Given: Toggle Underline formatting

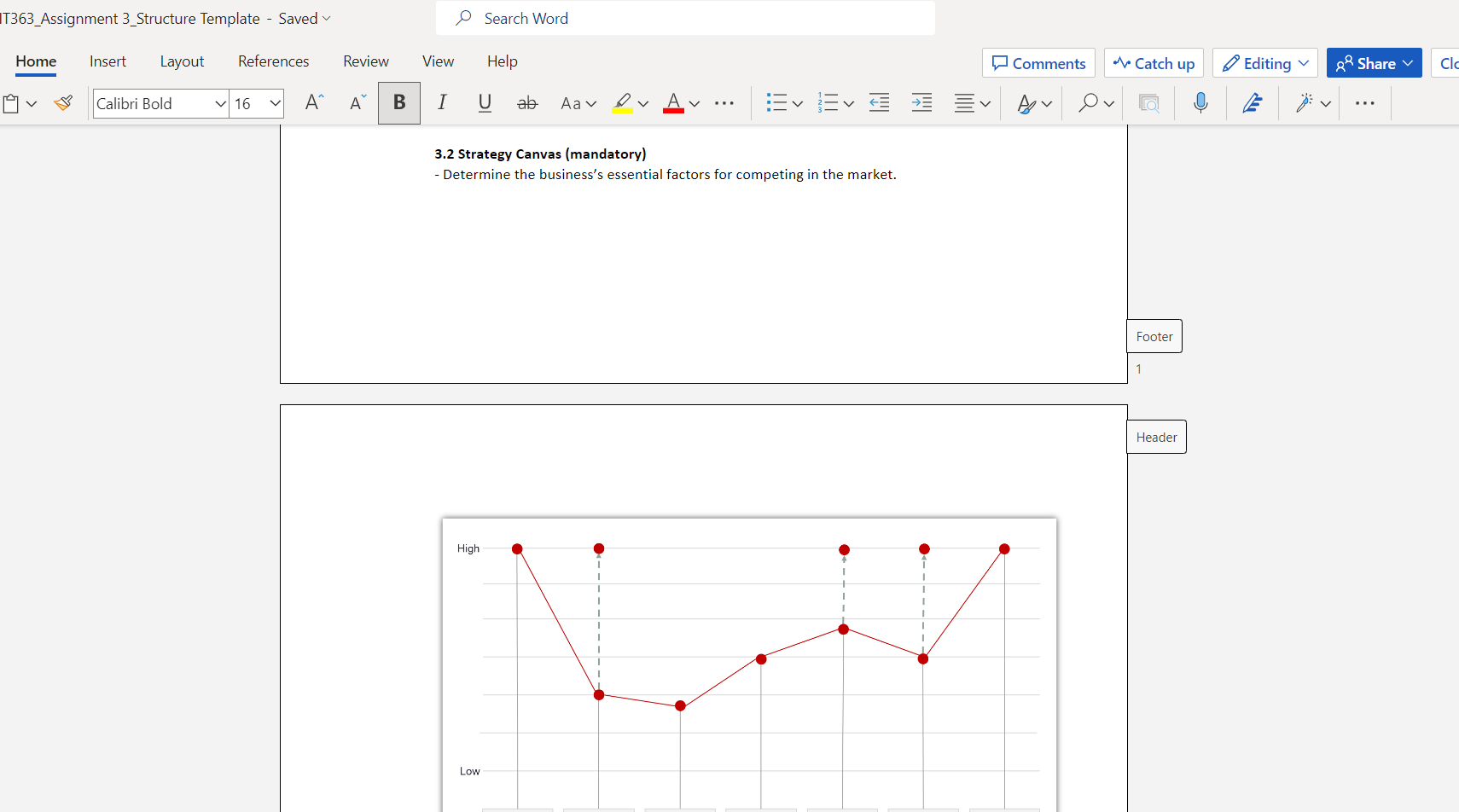Looking at the screenshot, I should (485, 103).
